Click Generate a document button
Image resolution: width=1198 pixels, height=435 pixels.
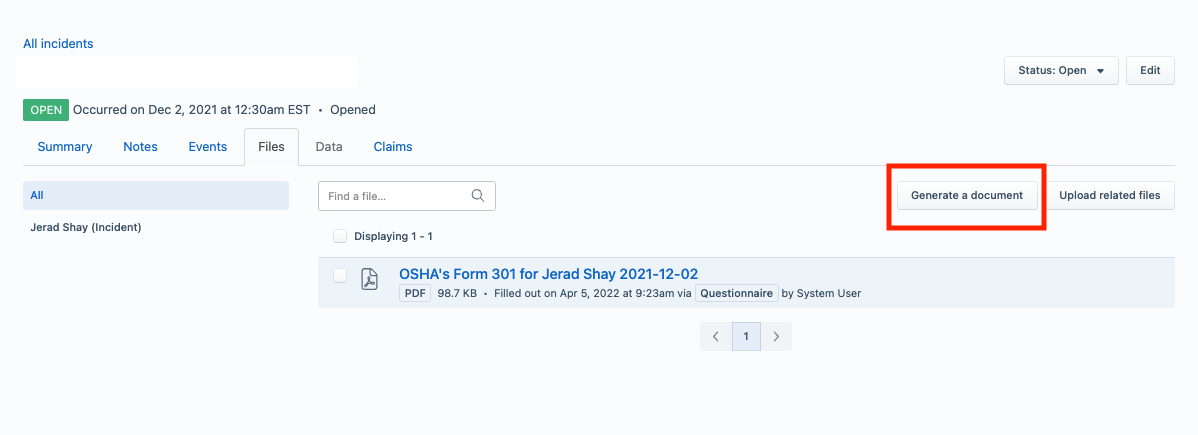point(966,195)
